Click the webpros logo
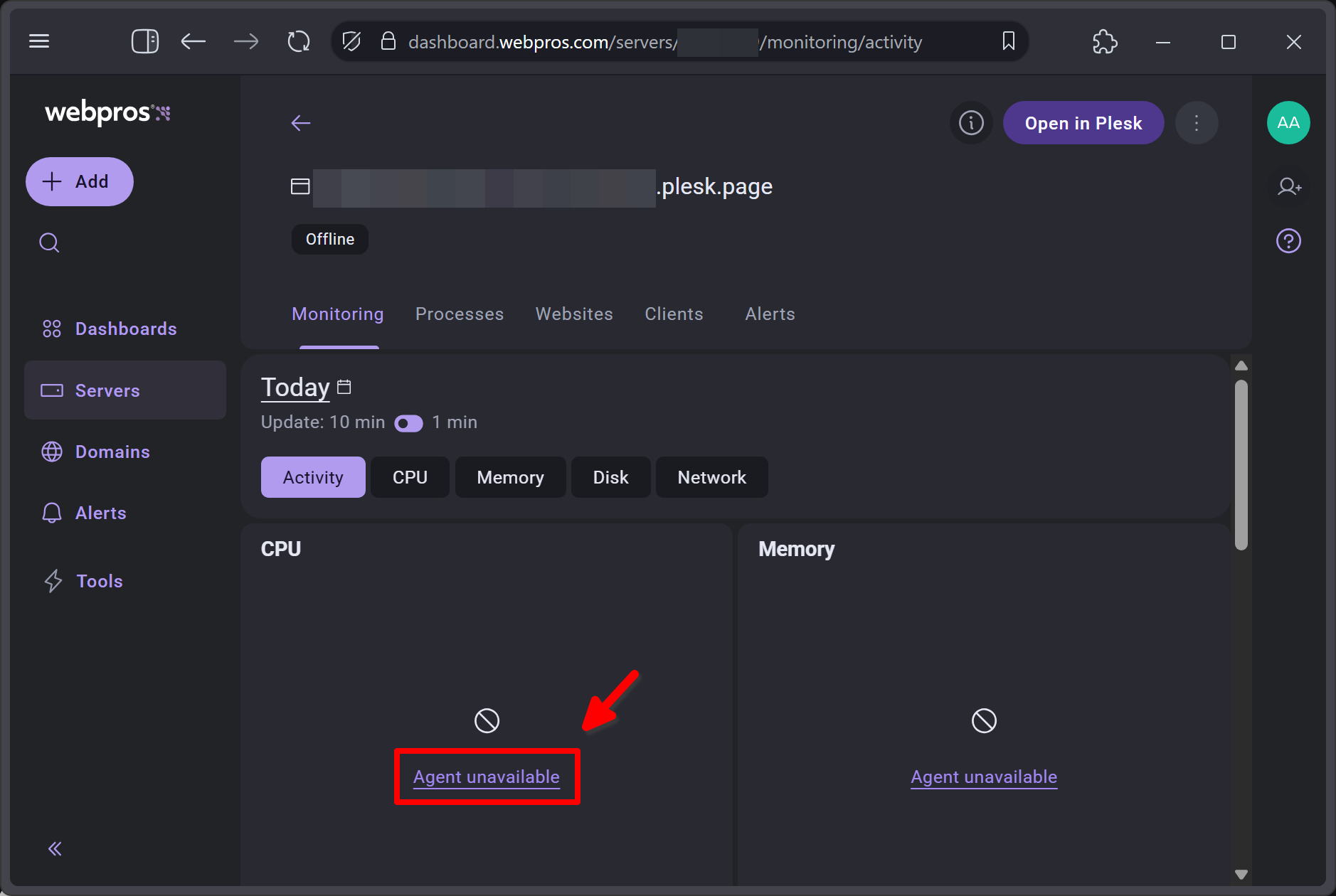The width and height of the screenshot is (1336, 896). [x=107, y=112]
